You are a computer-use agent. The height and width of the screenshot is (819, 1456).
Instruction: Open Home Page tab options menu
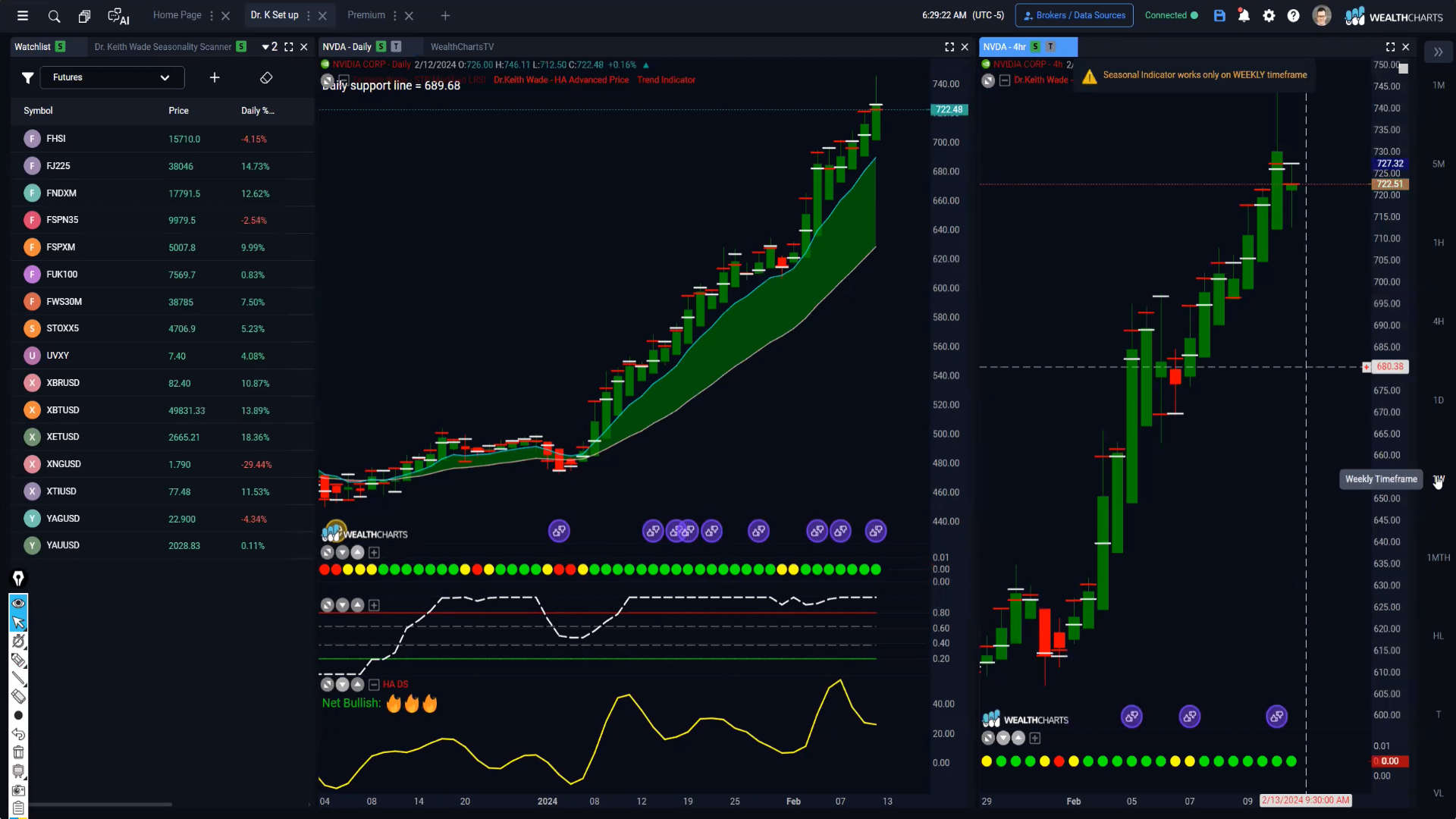[x=212, y=15]
